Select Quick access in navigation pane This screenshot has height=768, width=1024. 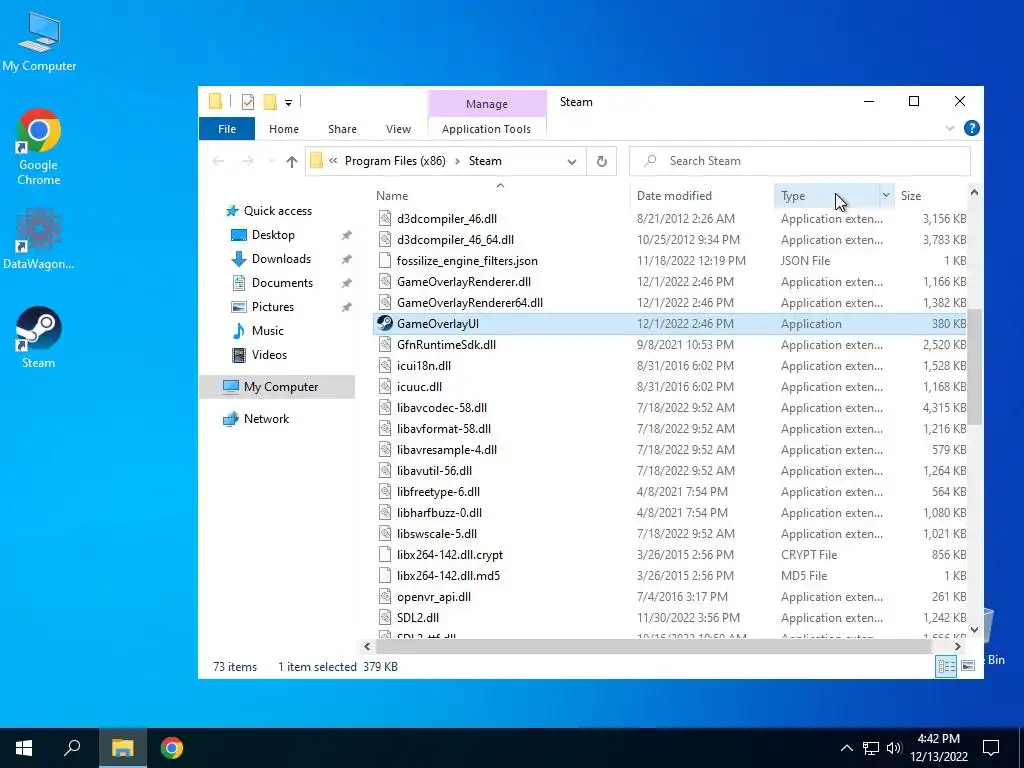point(278,210)
